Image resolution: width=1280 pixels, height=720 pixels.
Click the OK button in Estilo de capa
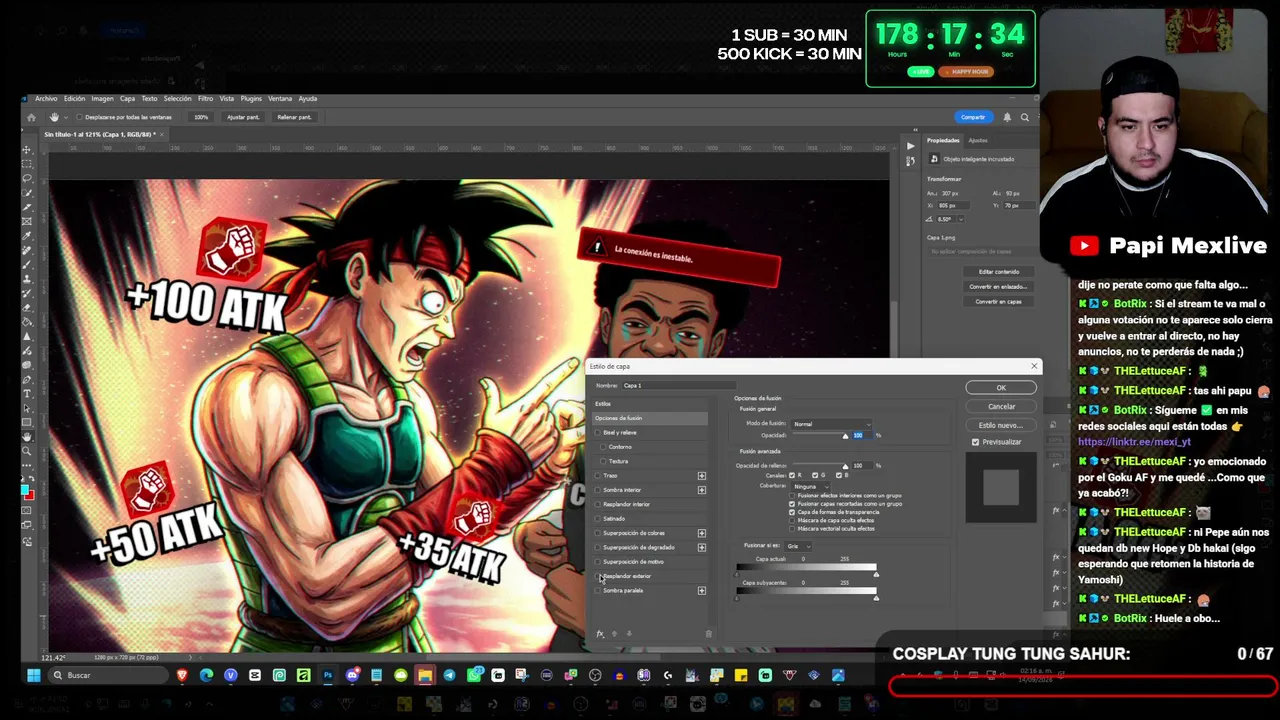pyautogui.click(x=1001, y=388)
